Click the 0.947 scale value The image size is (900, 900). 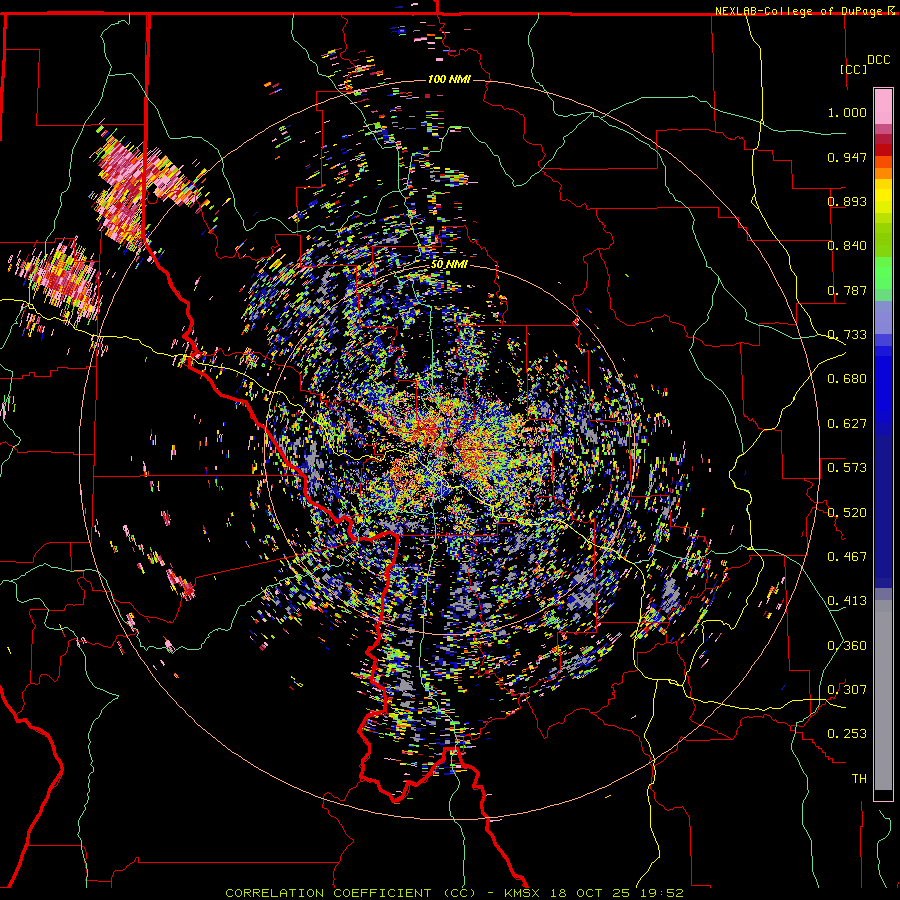pos(847,157)
